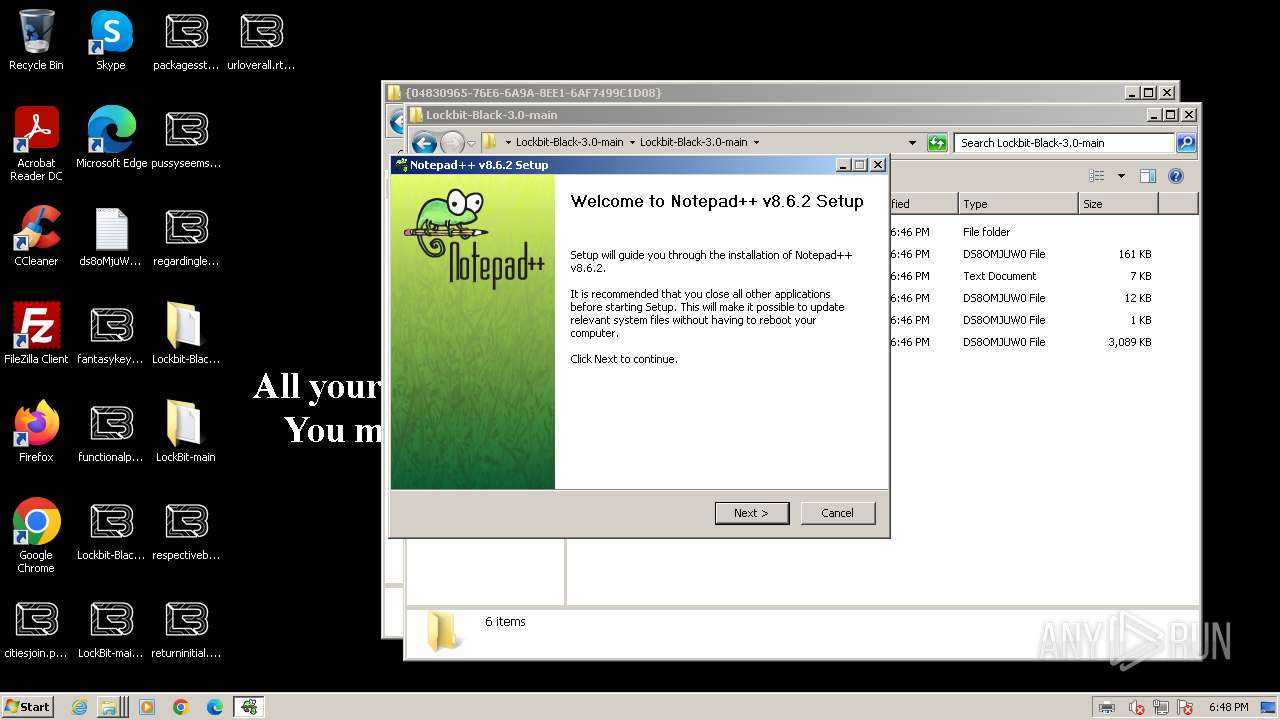Open the Google Chrome desktop shortcut

coord(36,536)
